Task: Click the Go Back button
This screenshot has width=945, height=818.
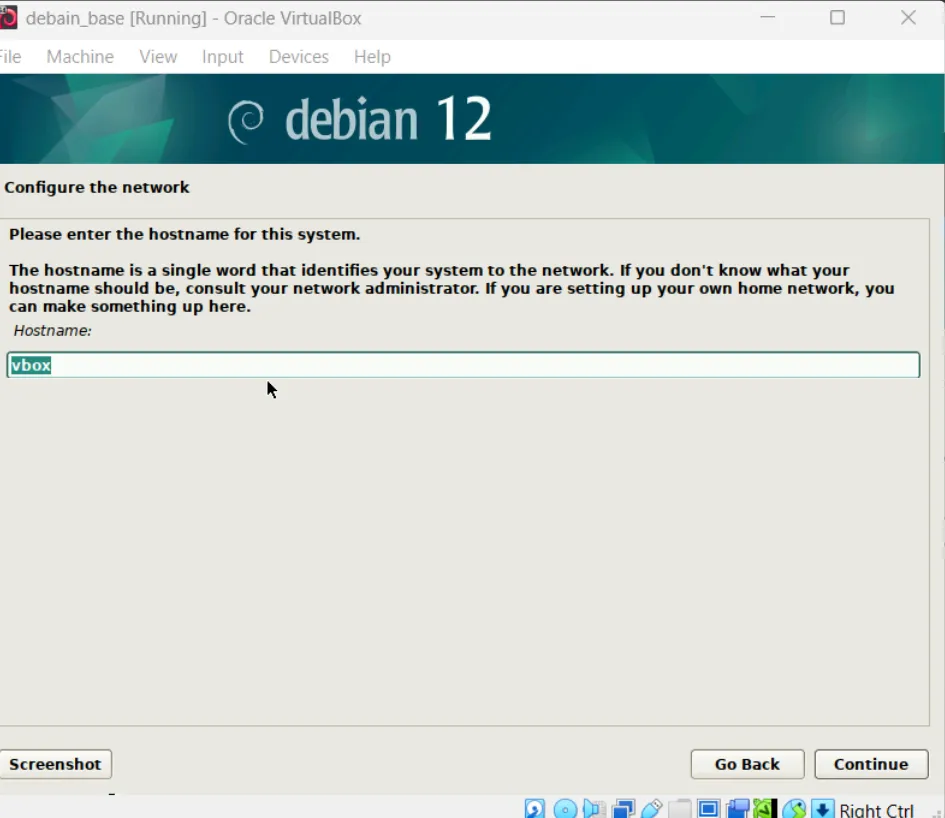Action: 747,764
